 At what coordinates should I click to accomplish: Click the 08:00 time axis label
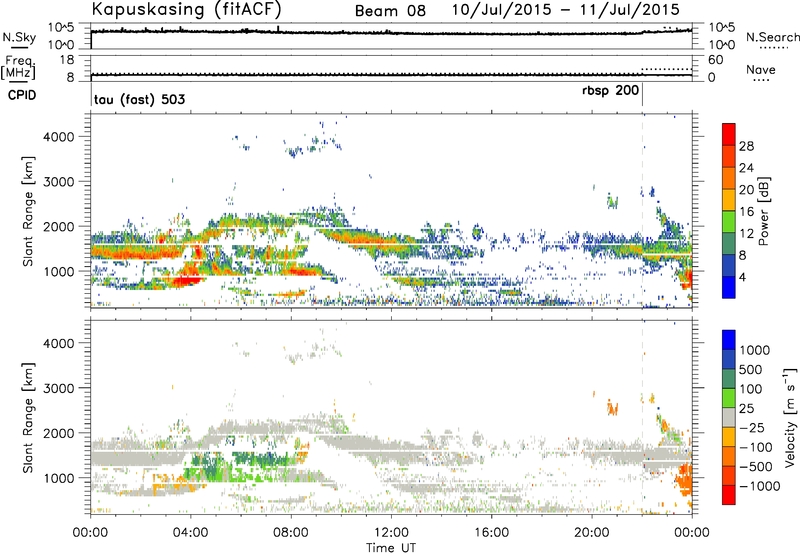click(x=291, y=533)
